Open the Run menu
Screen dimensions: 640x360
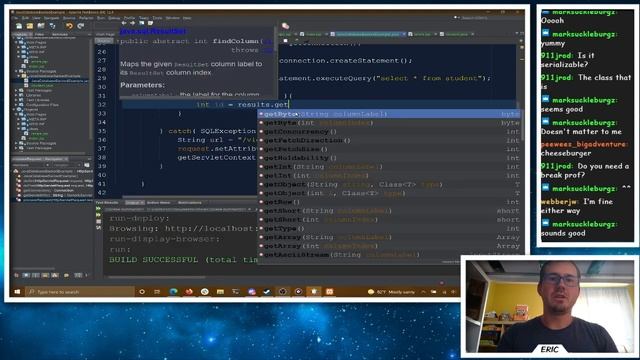pos(100,18)
